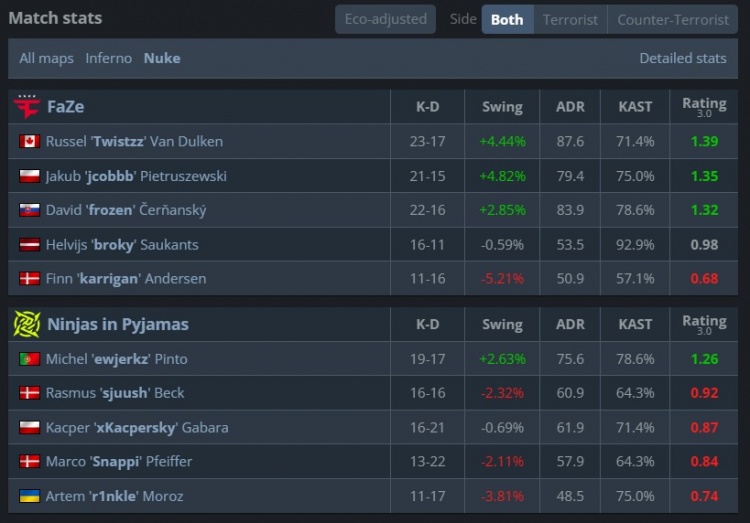Select the Both sides option
750x523 pixels.
tap(507, 19)
